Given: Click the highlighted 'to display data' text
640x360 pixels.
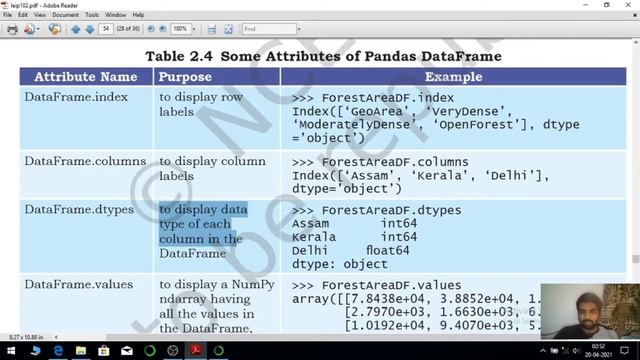Looking at the screenshot, I should tap(203, 209).
